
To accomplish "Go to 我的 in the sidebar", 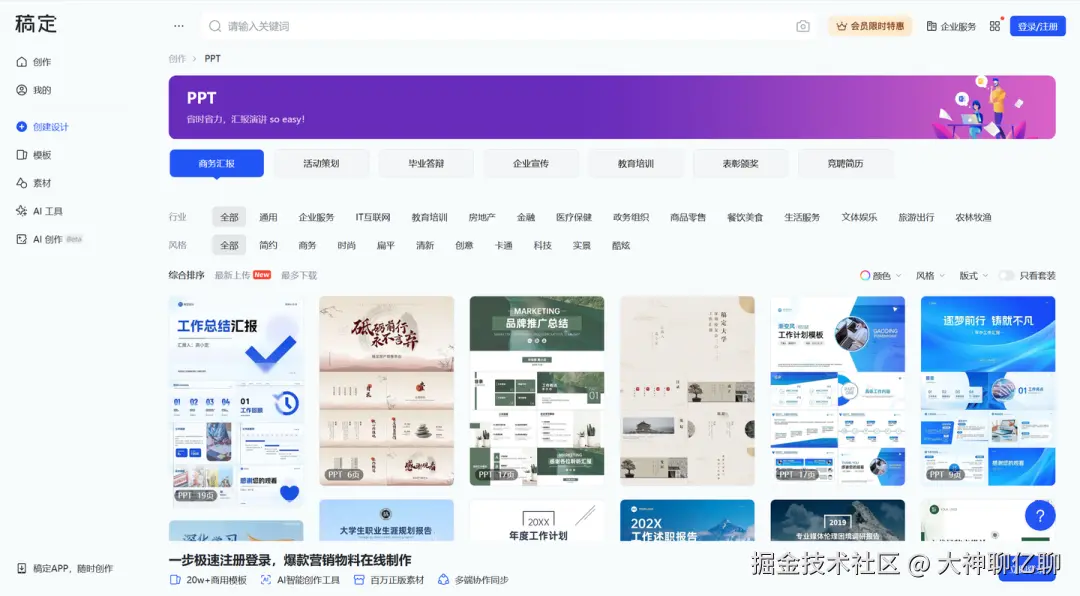I will (36, 89).
